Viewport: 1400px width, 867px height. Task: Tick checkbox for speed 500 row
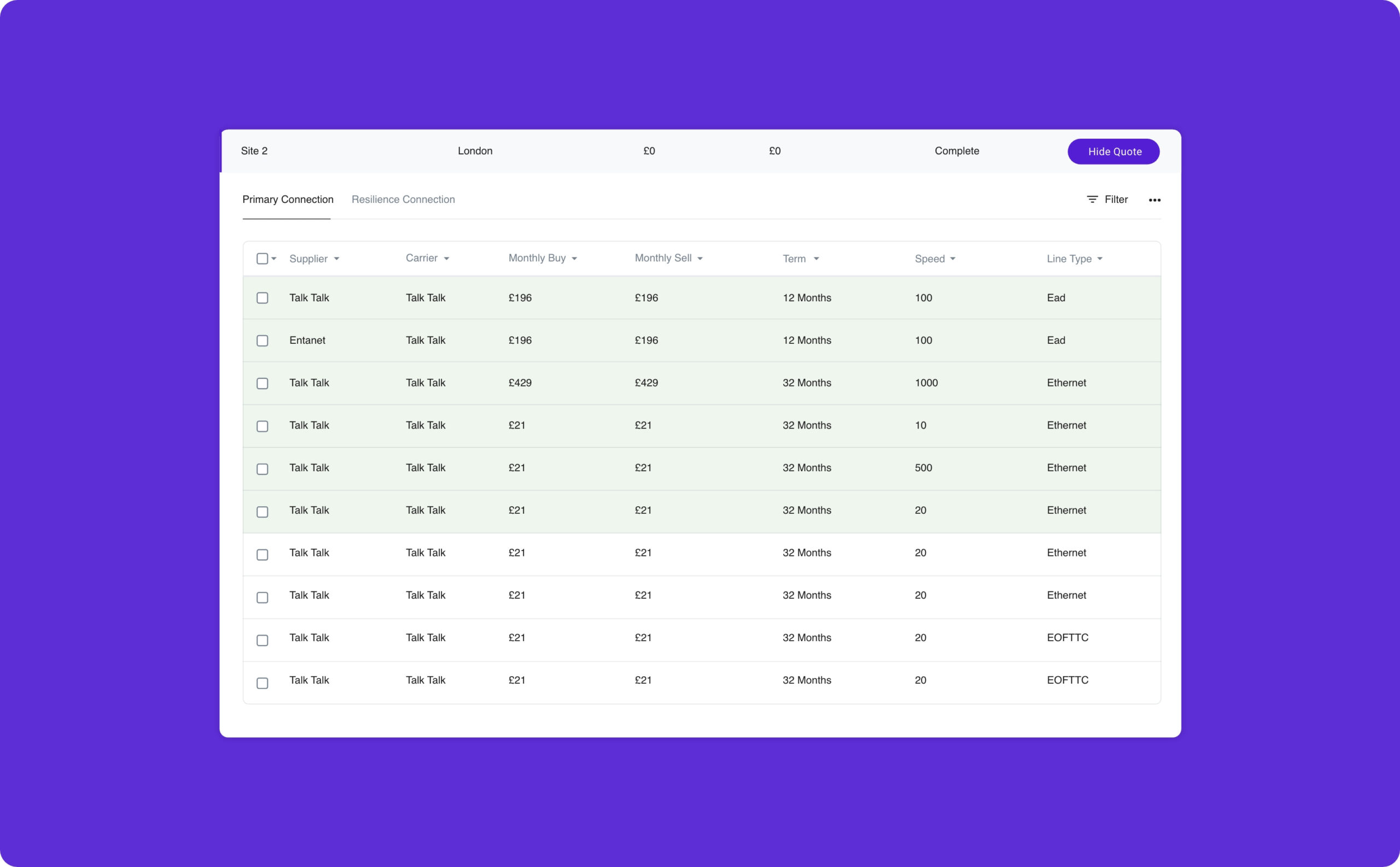point(262,469)
